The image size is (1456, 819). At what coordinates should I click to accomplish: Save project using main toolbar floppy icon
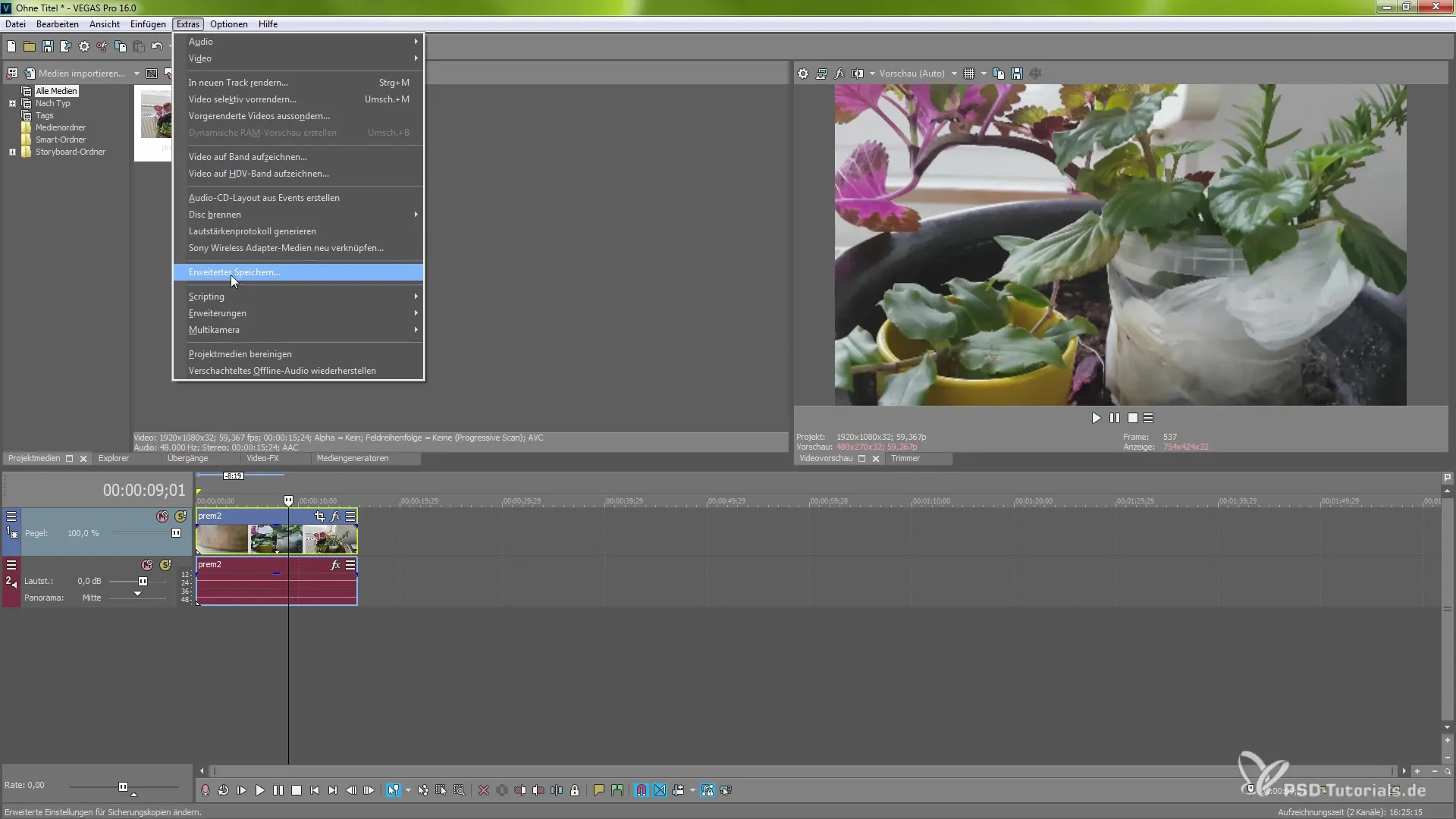48,47
